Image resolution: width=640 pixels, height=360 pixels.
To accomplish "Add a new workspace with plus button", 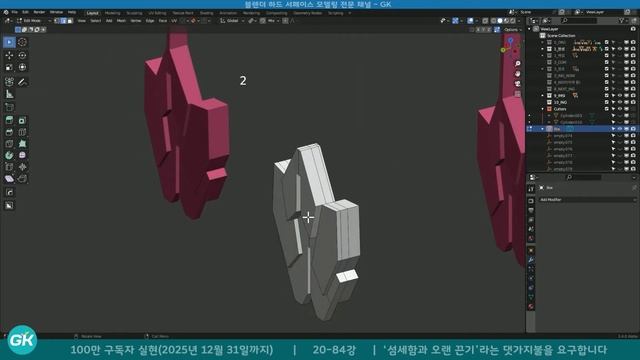I will [x=349, y=13].
